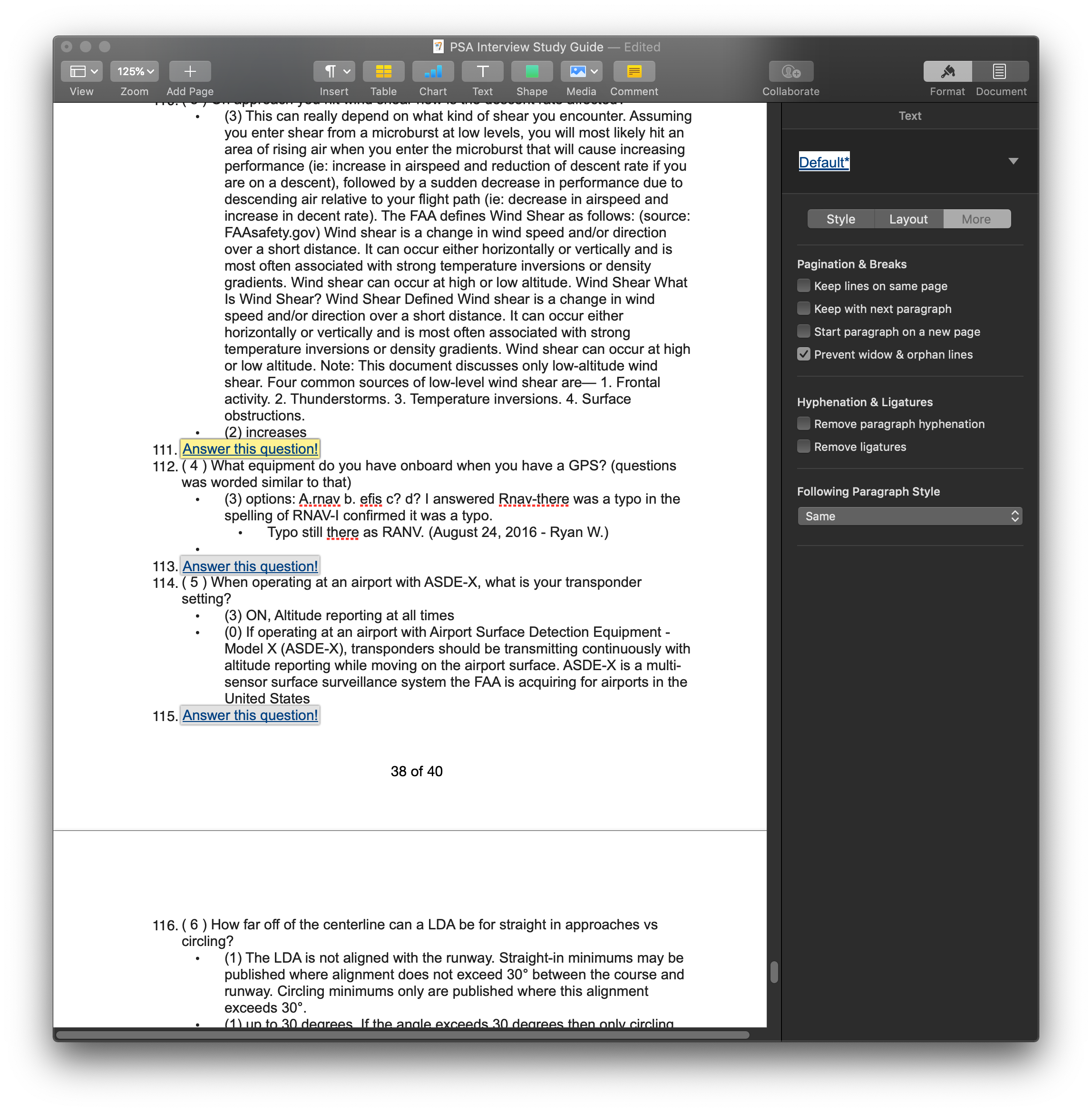Disable Prevent widow & orphan lines
The image size is (1092, 1112).
pos(803,354)
